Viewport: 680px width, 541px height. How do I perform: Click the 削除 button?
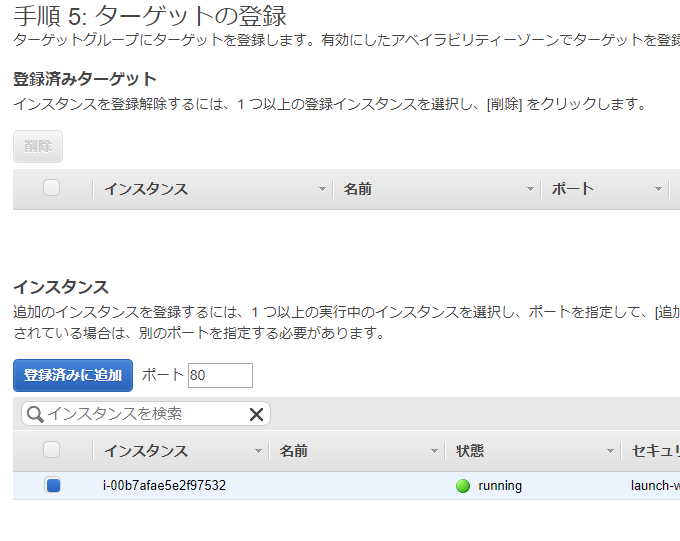(x=38, y=146)
